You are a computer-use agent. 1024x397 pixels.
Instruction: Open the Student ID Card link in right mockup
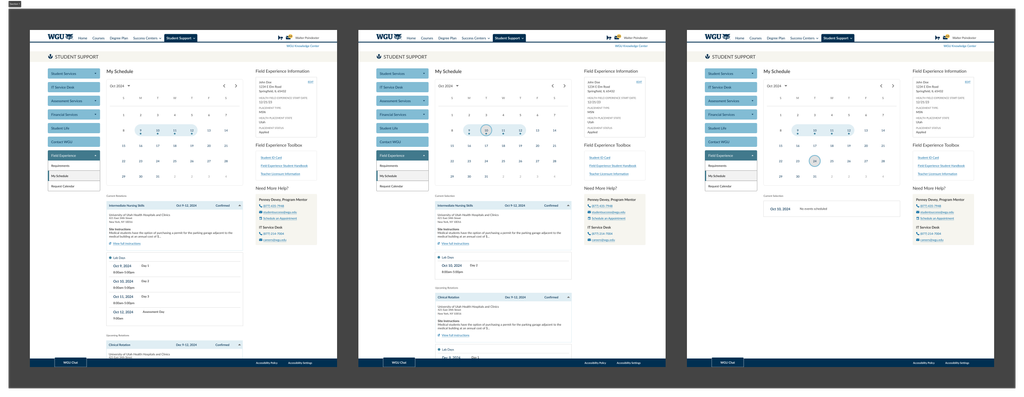[x=927, y=157]
